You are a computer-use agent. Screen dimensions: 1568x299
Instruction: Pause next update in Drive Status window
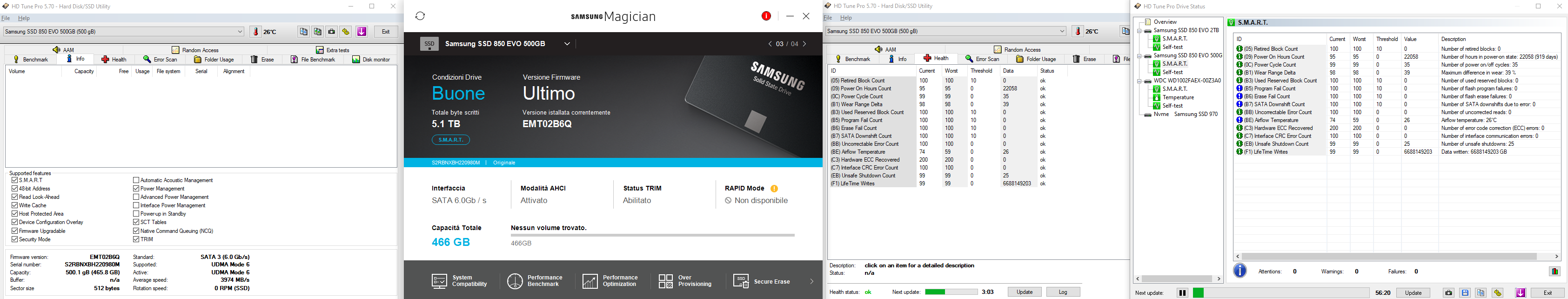coord(1182,293)
